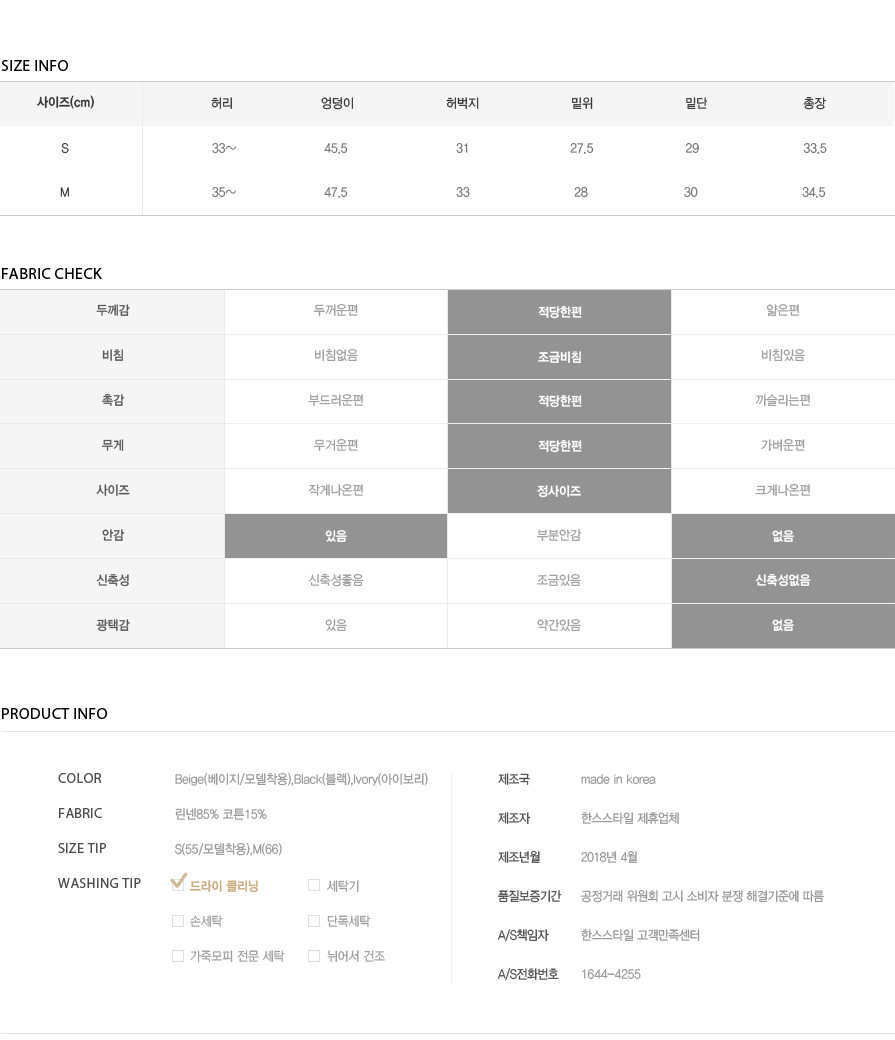895x1040 pixels.
Task: Check the 드라이 클리닝 washing tip checkbox
Action: tap(178, 885)
